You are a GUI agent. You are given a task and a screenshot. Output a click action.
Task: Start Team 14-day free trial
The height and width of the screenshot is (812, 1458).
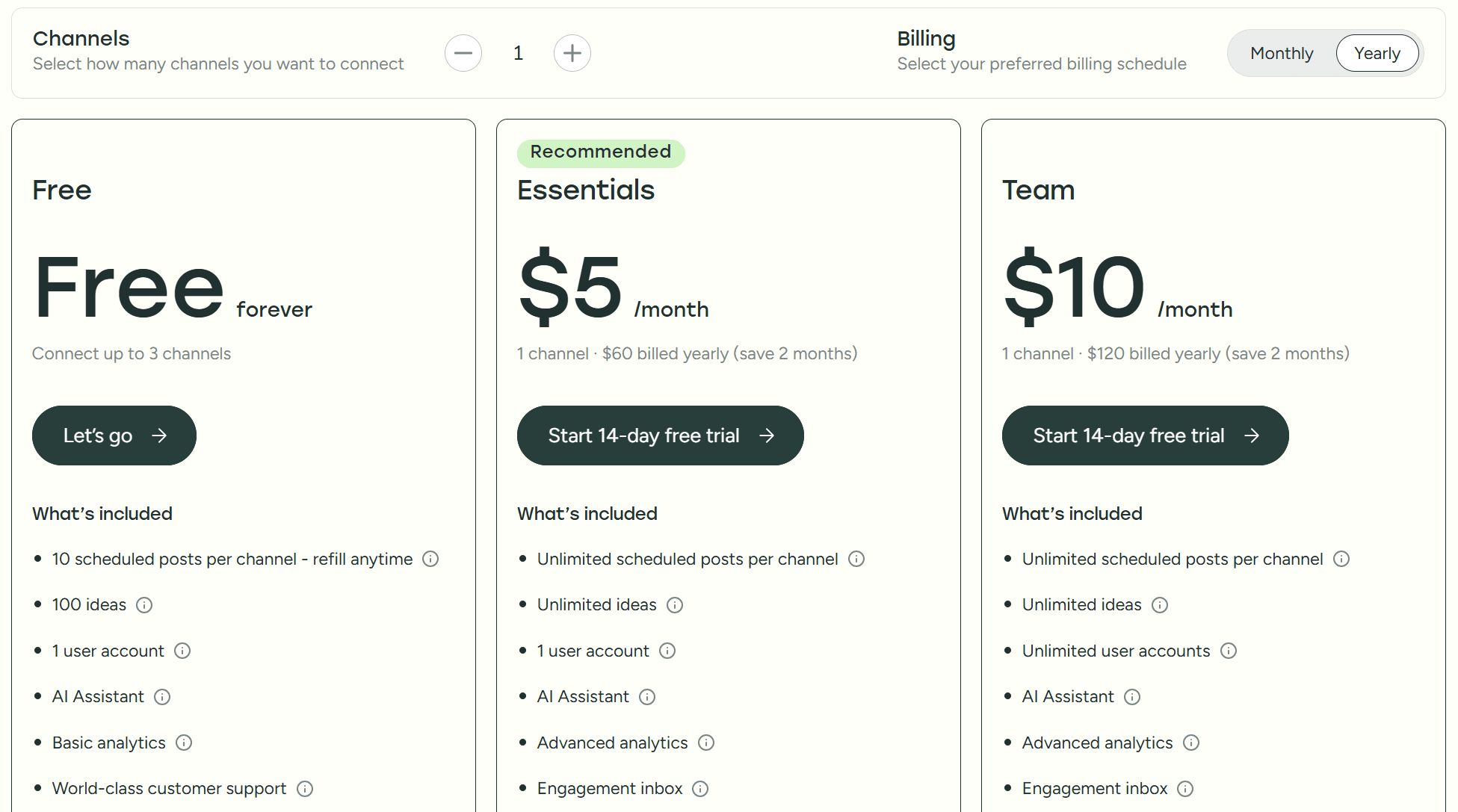1145,436
